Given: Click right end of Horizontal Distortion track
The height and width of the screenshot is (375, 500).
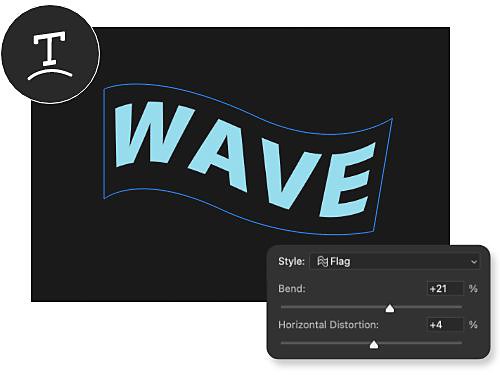Looking at the screenshot, I should point(460,343).
